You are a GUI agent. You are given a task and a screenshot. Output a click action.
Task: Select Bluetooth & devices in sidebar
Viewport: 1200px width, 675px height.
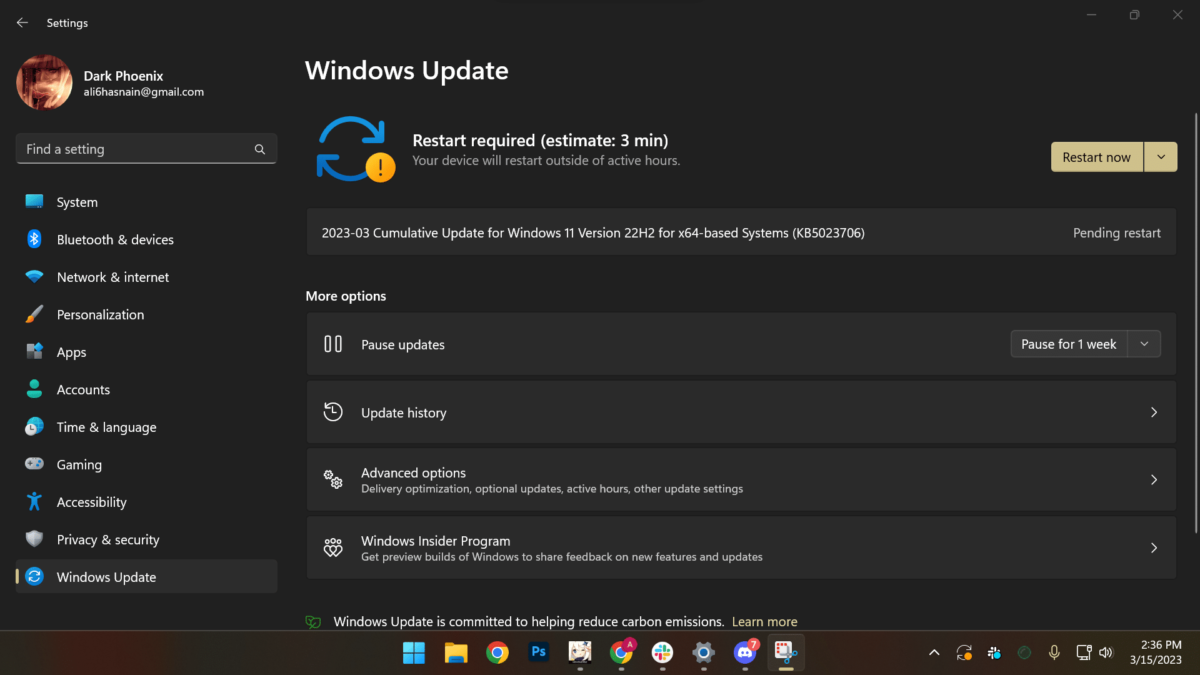tap(115, 240)
